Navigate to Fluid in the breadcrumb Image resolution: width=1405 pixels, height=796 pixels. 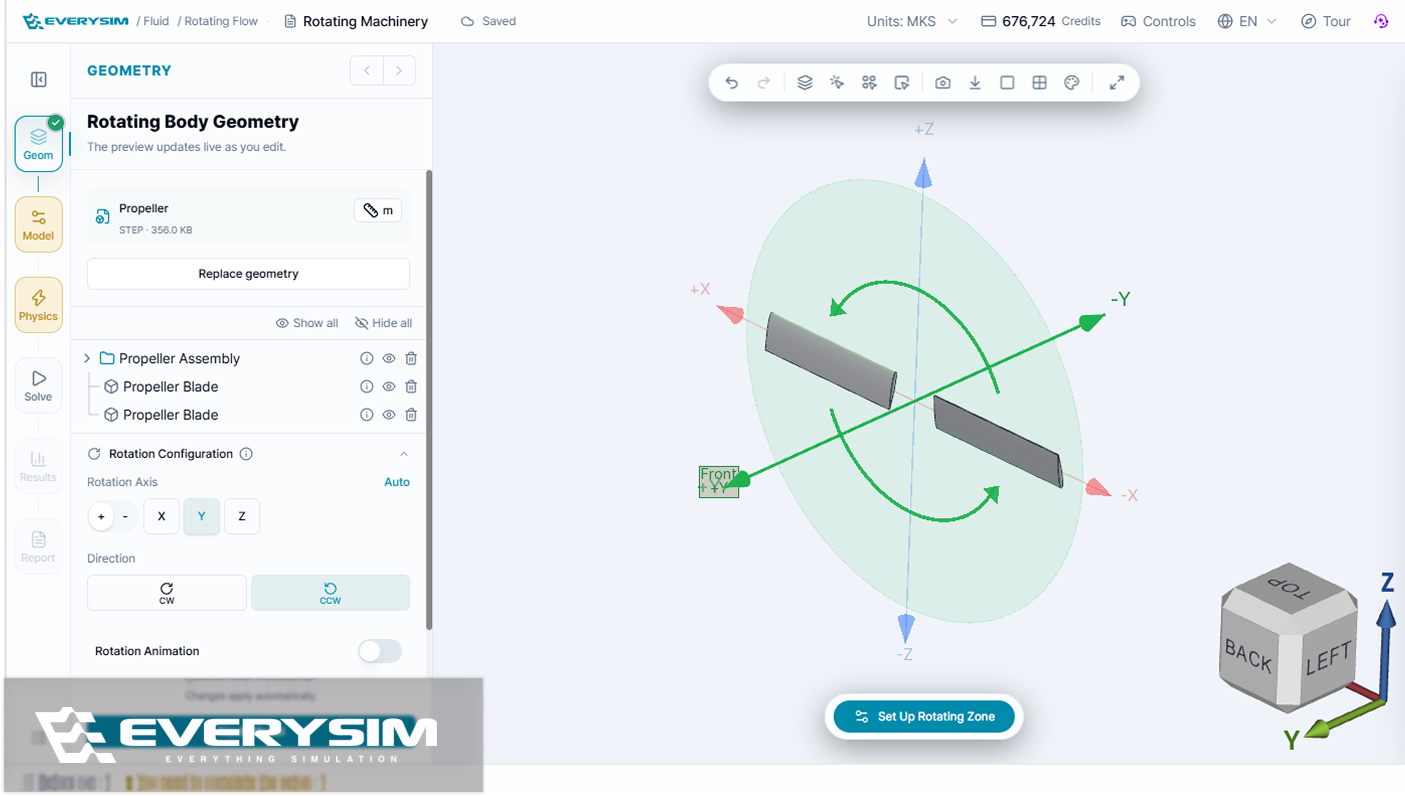coord(155,21)
